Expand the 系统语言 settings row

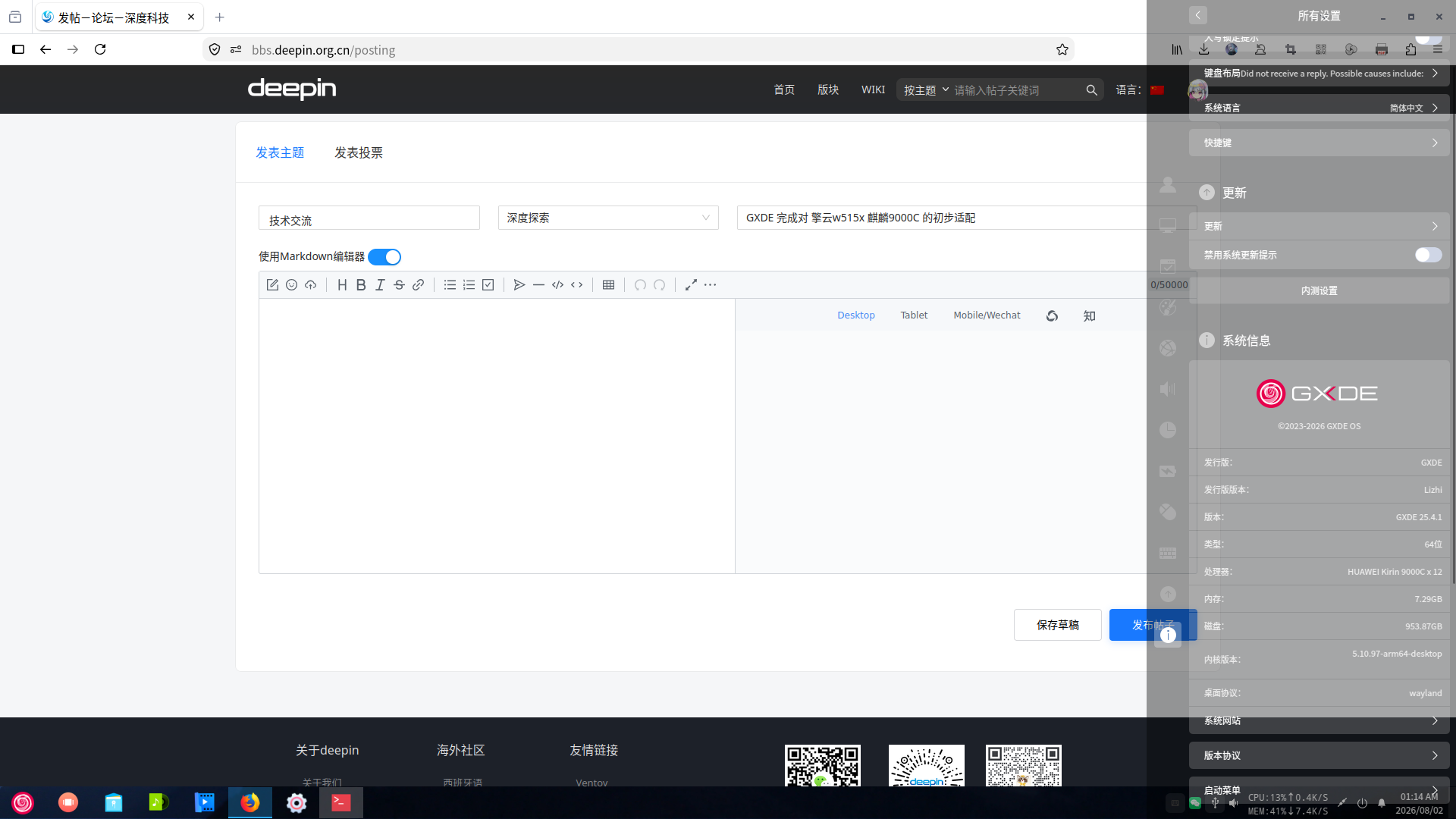pos(1319,108)
